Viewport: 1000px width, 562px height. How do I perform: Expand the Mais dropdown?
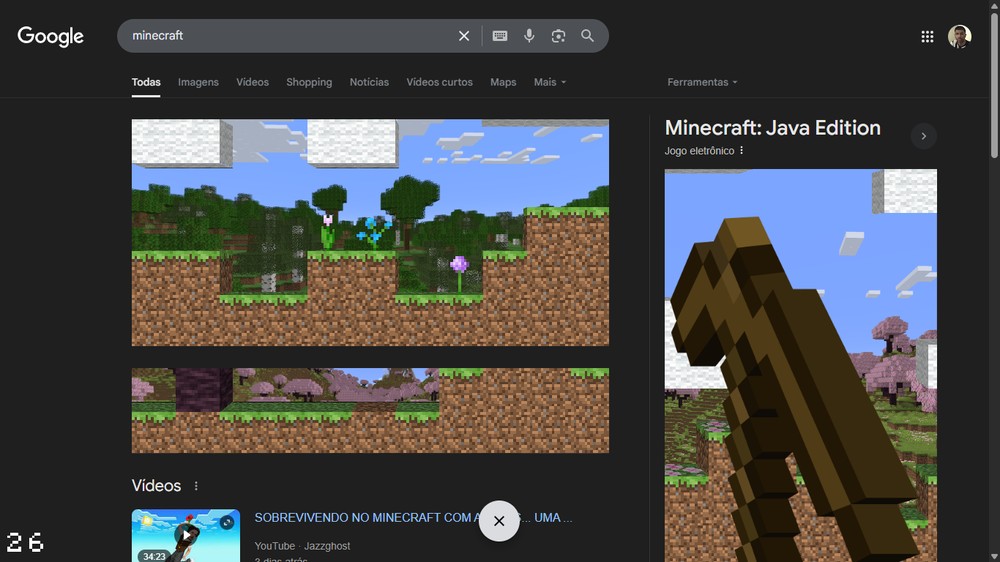[x=550, y=82]
